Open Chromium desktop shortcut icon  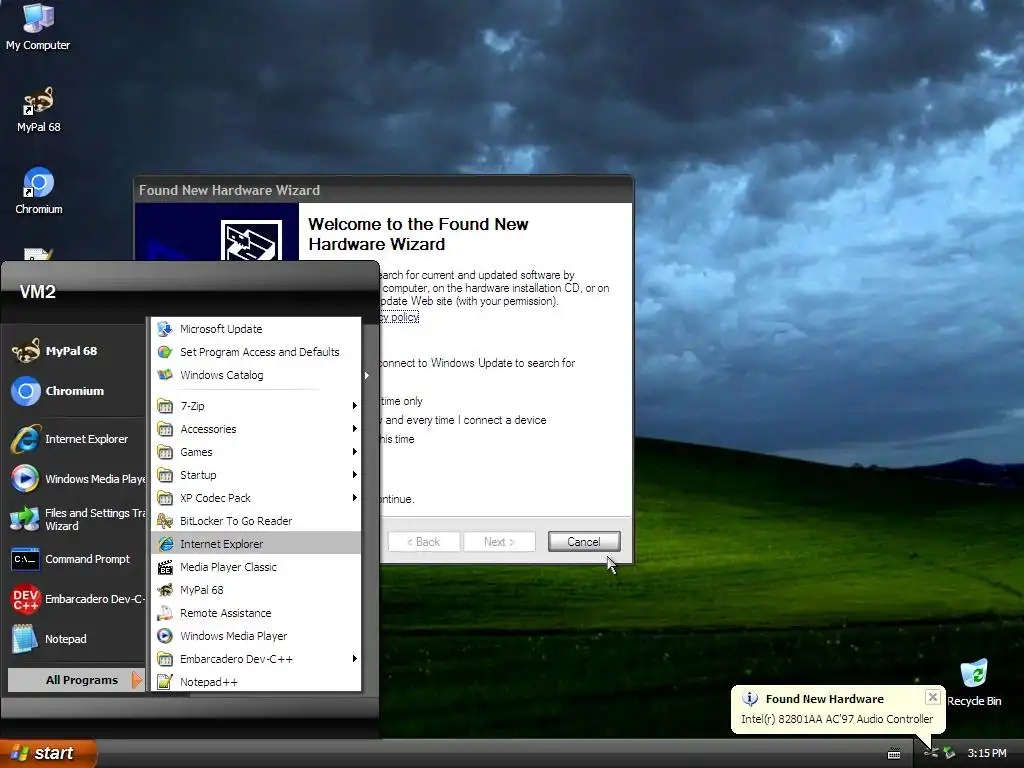click(x=38, y=183)
